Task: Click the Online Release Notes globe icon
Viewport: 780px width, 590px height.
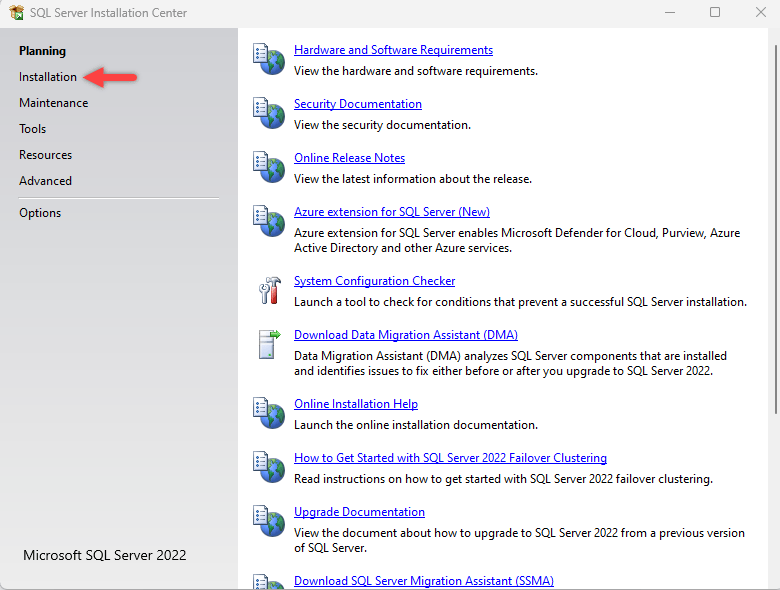Action: coord(269,167)
